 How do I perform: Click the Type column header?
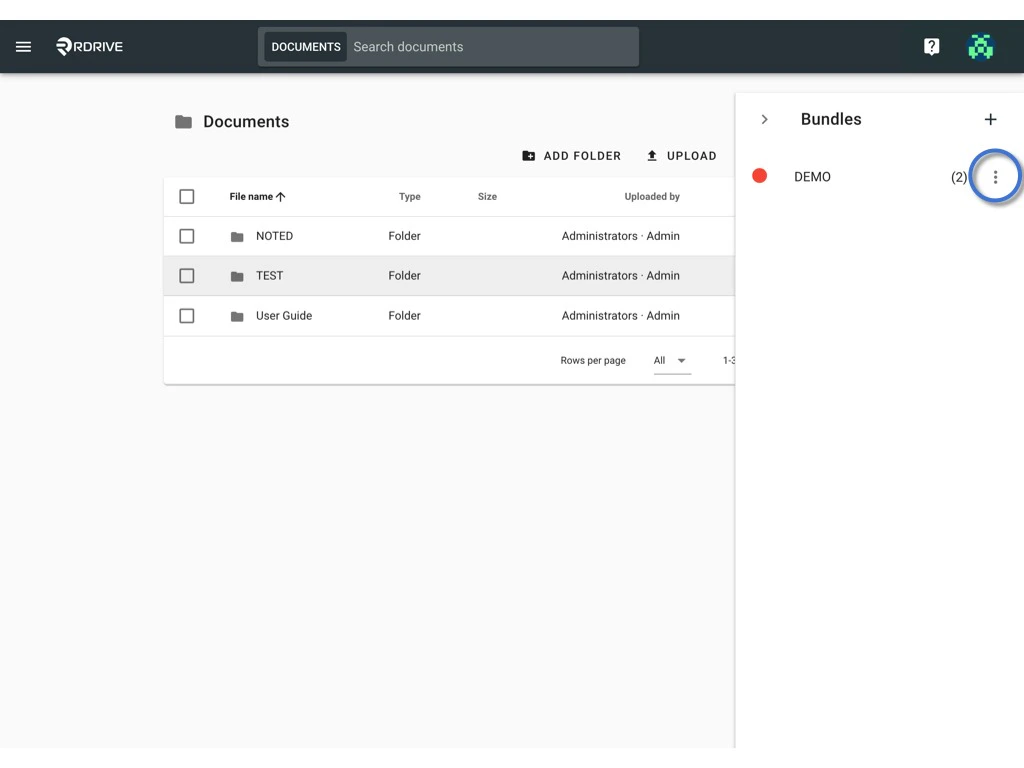tap(409, 197)
